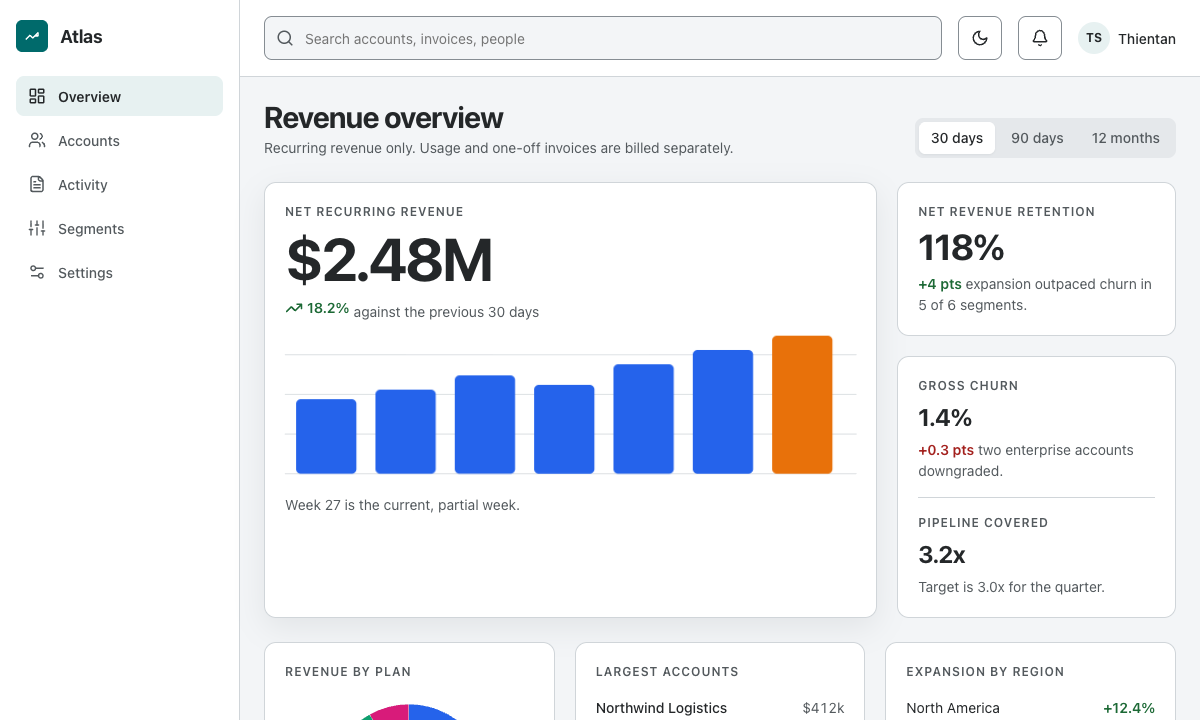The width and height of the screenshot is (1200, 720).
Task: Click the Target is 3.0x note
Action: click(1011, 587)
